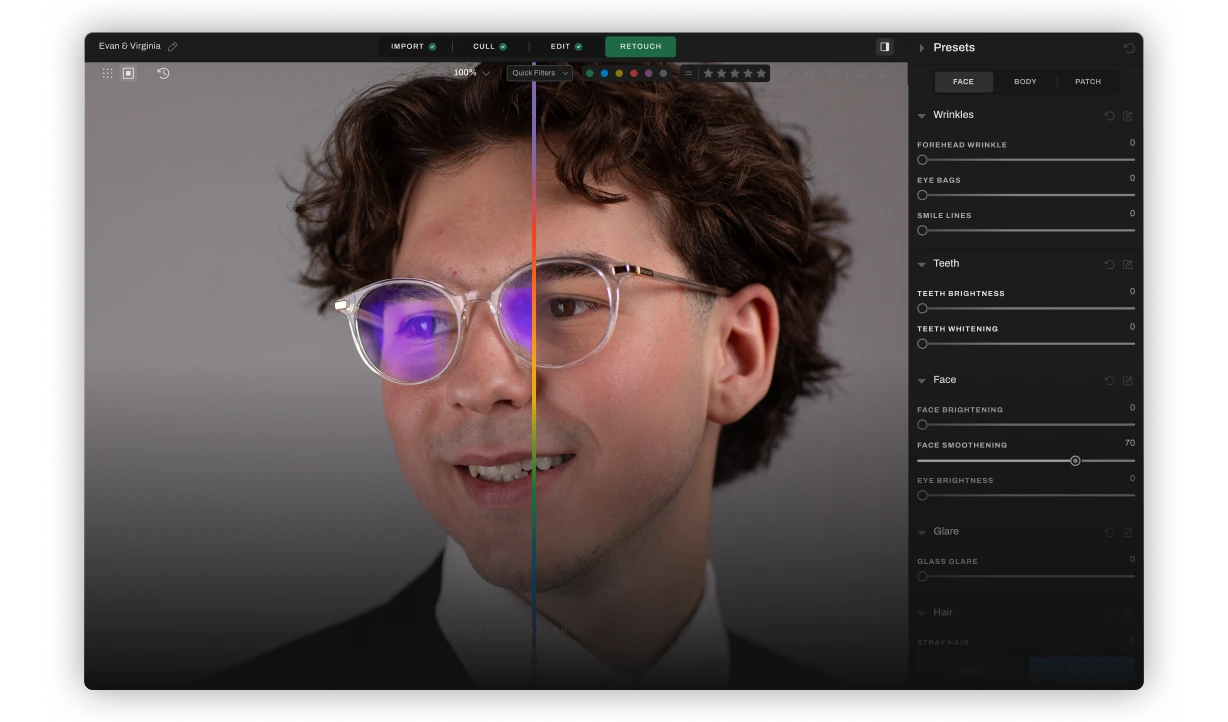Switch to grid view layout

pos(107,73)
